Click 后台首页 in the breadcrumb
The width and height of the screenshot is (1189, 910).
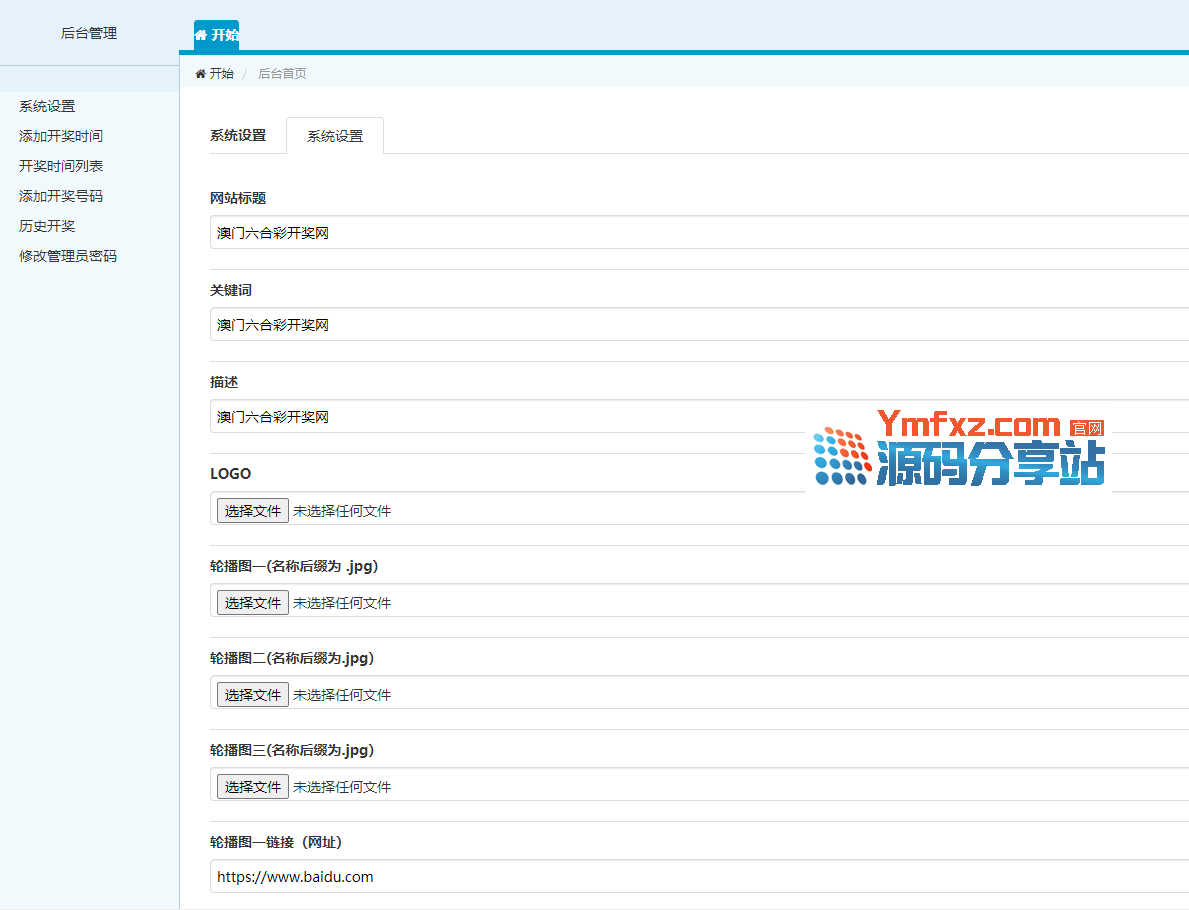point(282,73)
